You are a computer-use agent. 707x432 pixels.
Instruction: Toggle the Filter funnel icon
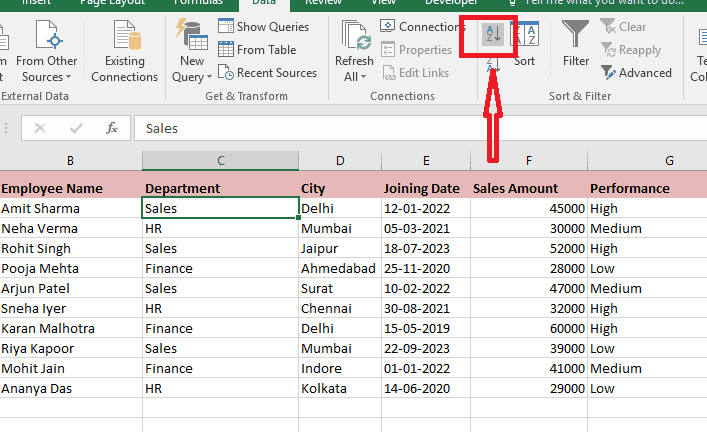[575, 41]
